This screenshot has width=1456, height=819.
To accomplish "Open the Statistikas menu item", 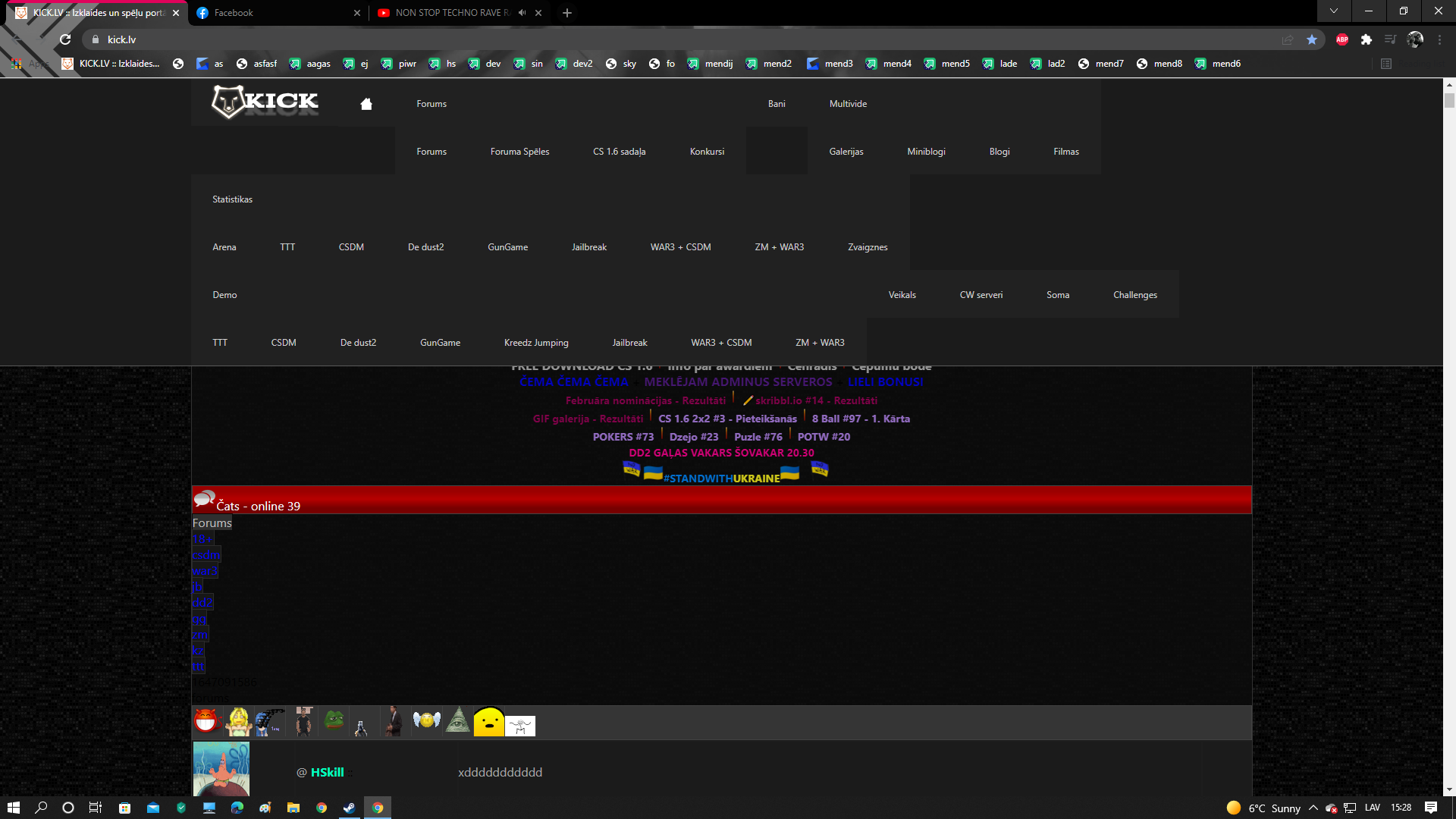I will click(233, 199).
